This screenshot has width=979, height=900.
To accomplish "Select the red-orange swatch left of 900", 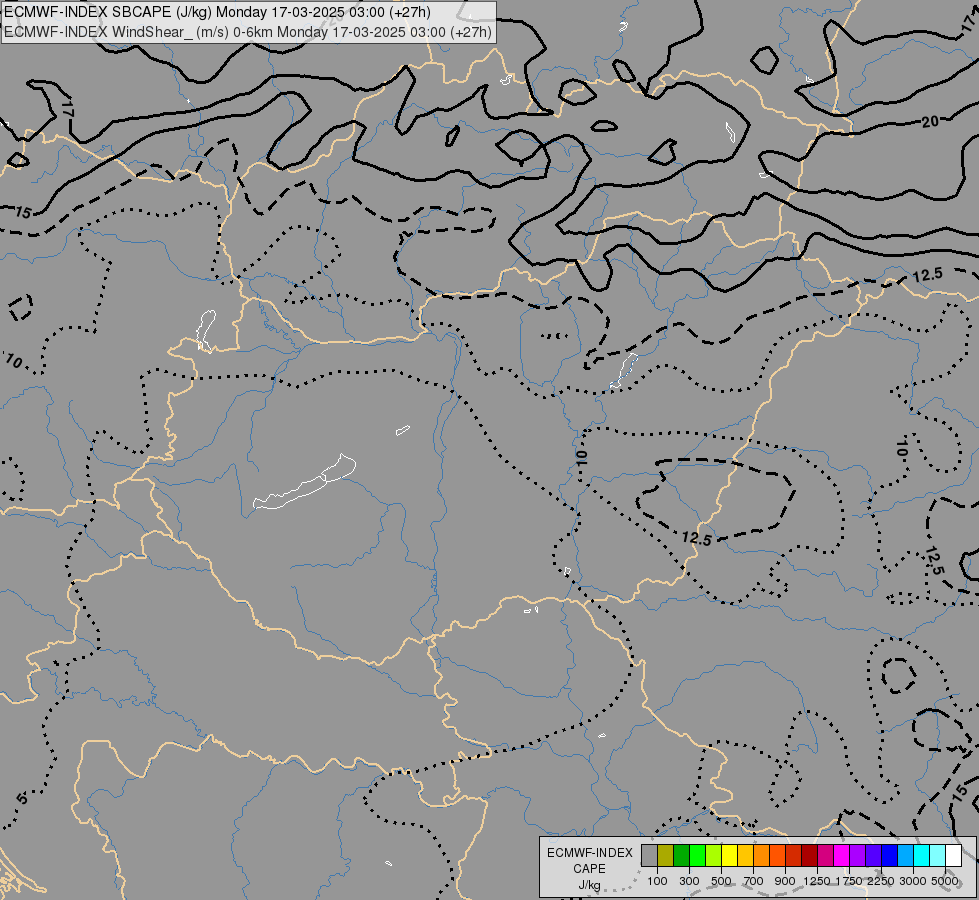I will pos(777,856).
